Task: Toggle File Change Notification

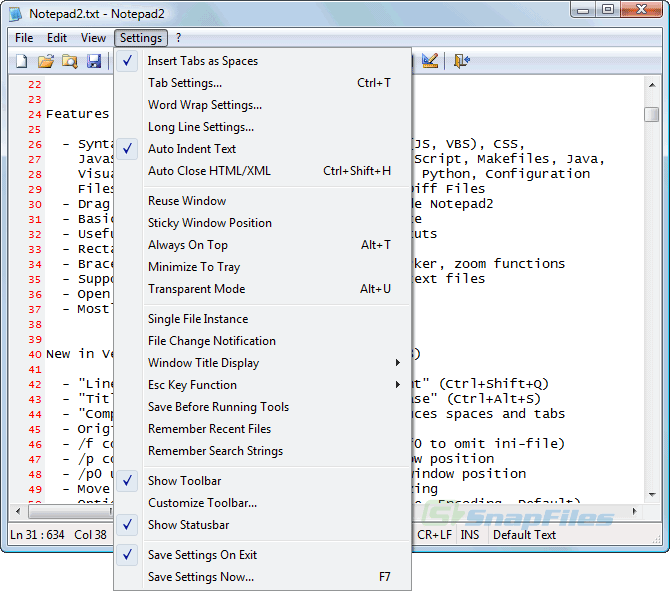Action: pos(262,341)
